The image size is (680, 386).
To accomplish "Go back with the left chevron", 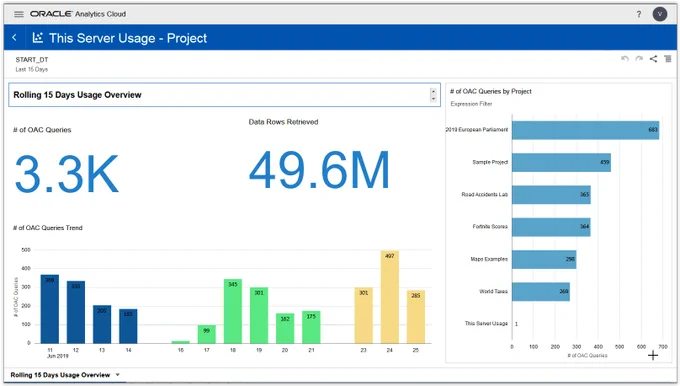I will click(x=14, y=38).
